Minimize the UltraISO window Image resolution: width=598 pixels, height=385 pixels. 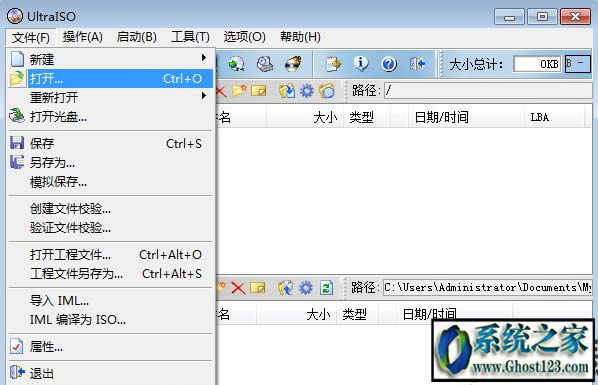pos(509,17)
